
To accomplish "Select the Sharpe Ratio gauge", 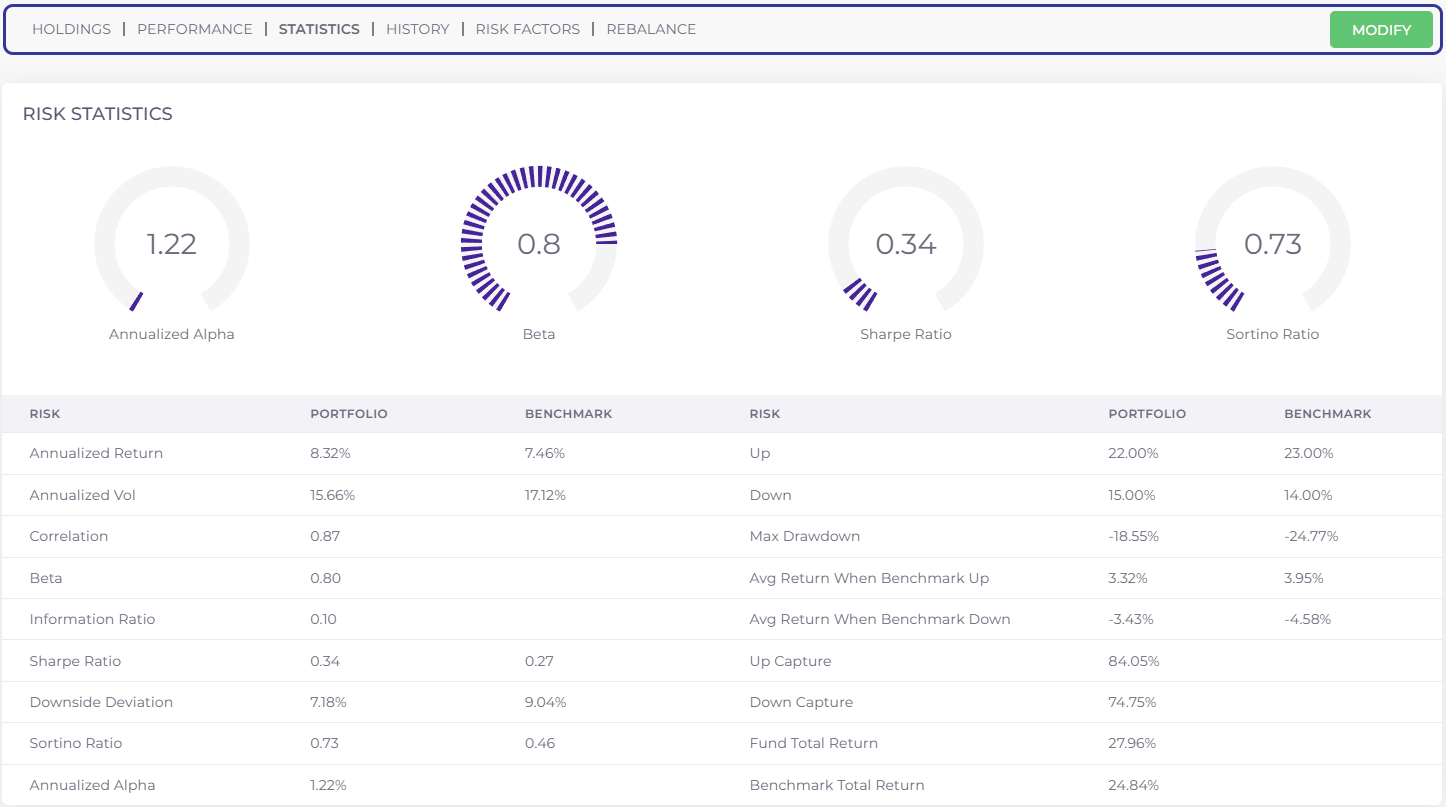I will click(906, 244).
